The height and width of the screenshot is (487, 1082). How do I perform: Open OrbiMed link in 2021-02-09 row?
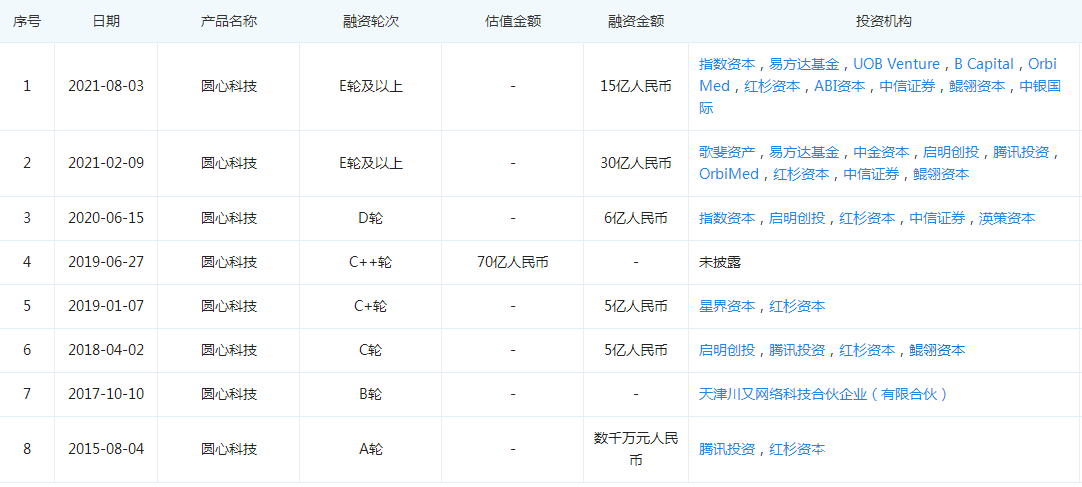(x=729, y=175)
